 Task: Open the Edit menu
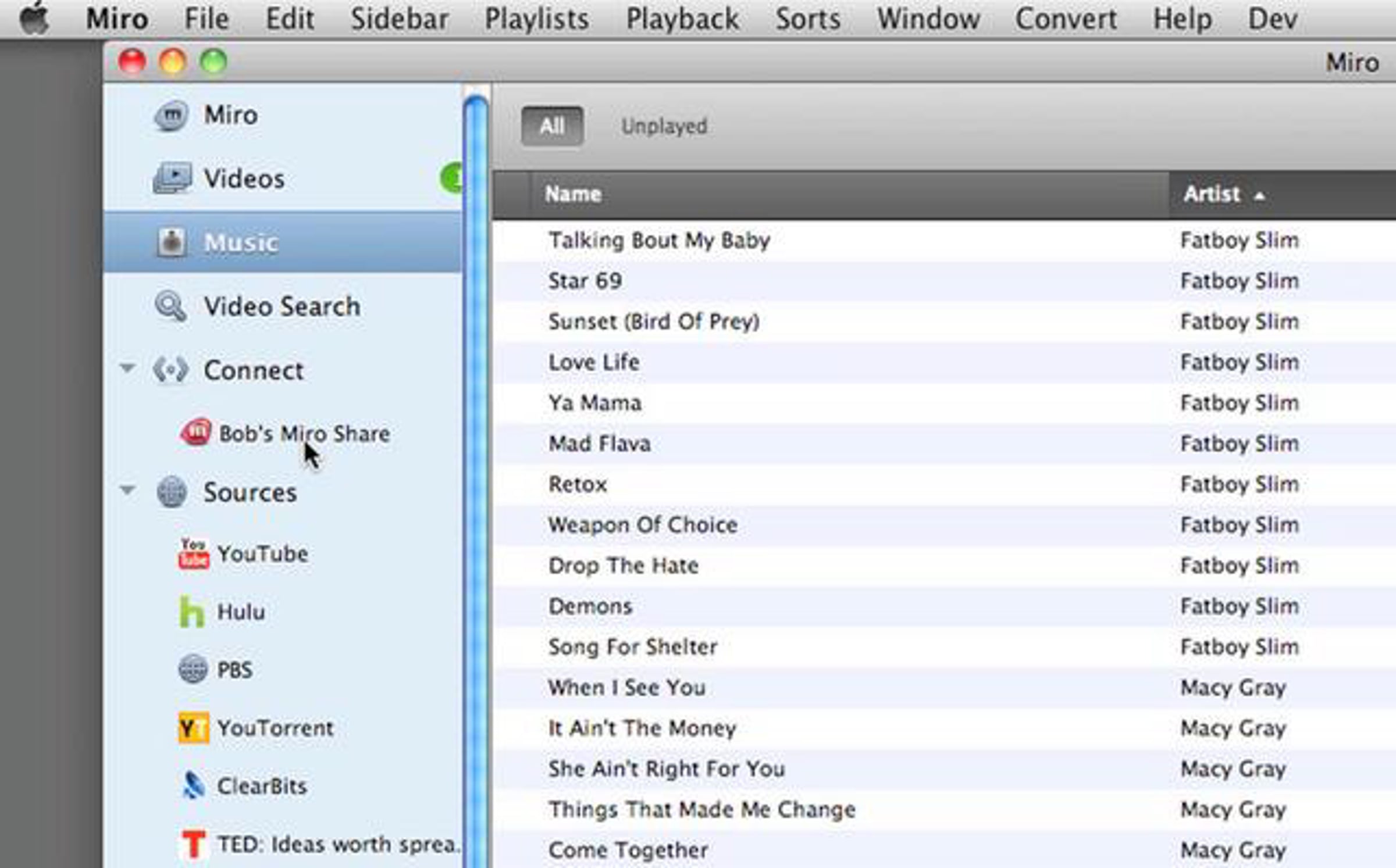[290, 19]
